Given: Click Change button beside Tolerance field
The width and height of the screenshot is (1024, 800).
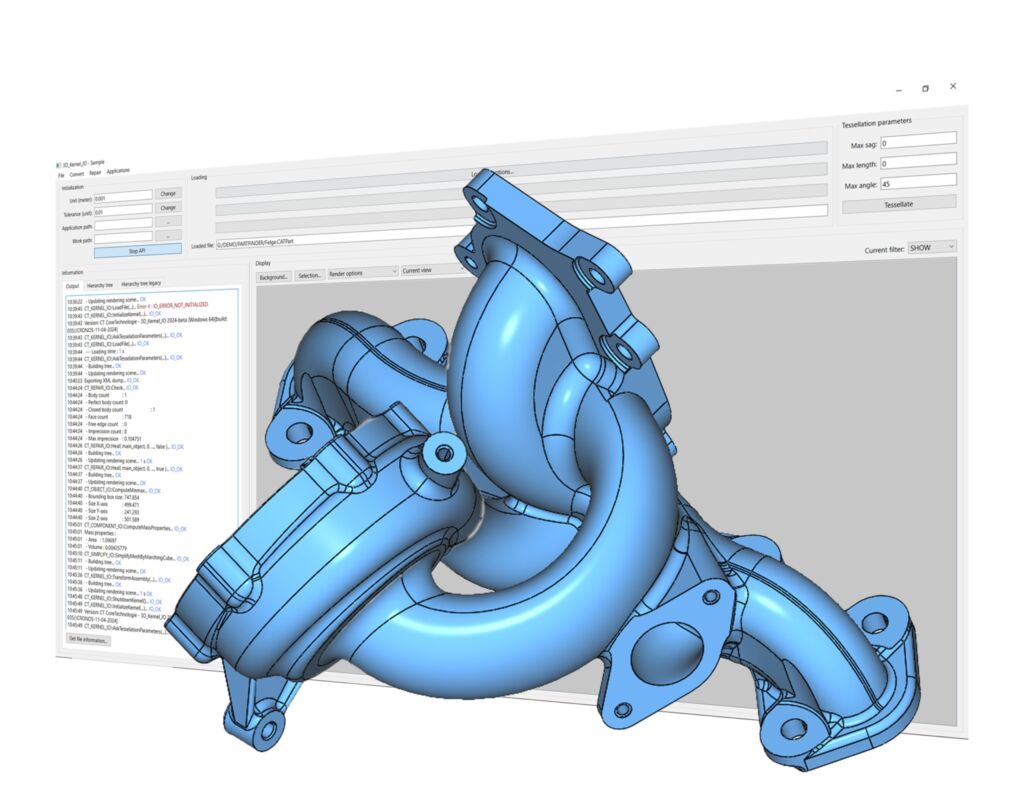Looking at the screenshot, I should [x=168, y=208].
